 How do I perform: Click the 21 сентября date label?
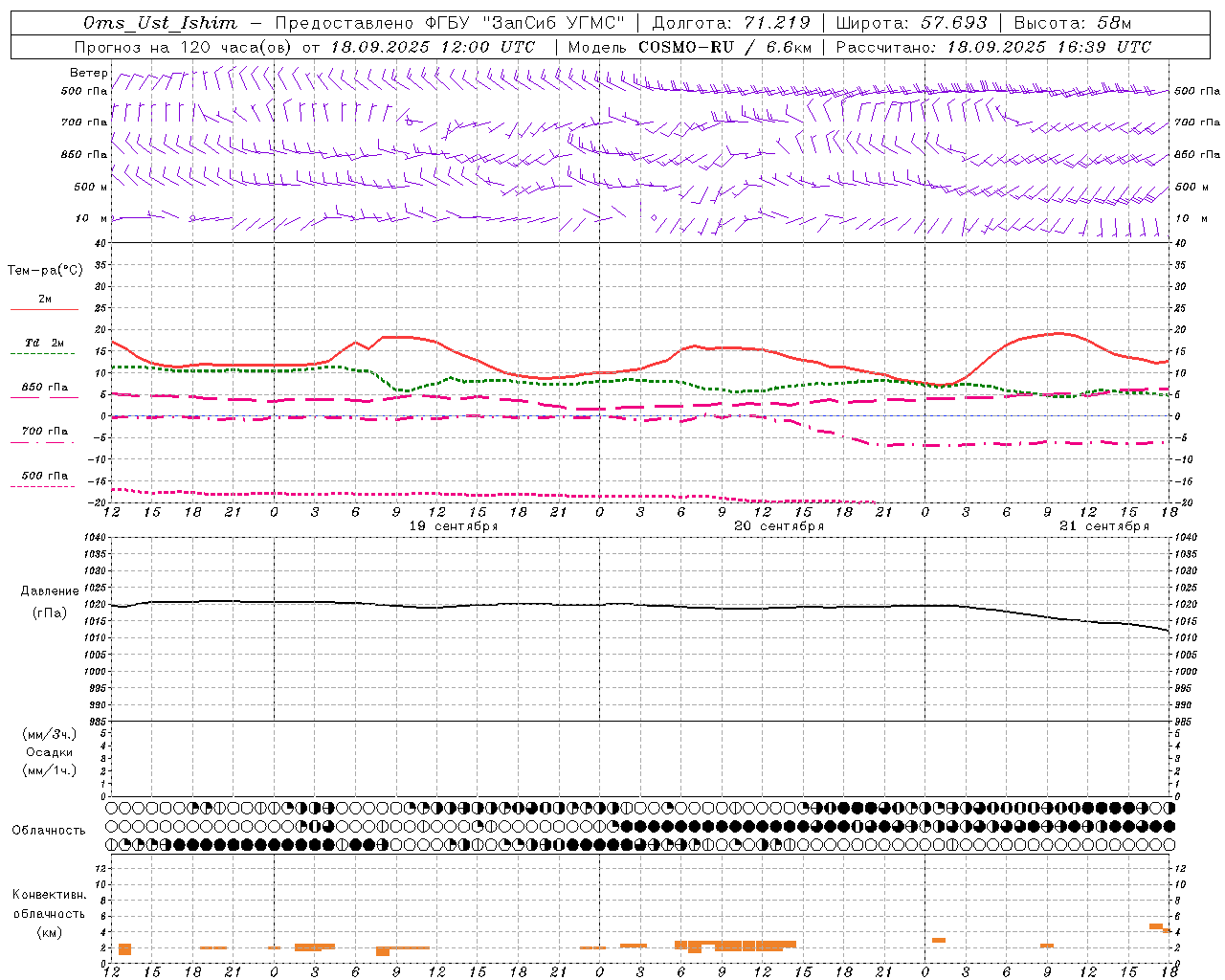[x=1104, y=526]
